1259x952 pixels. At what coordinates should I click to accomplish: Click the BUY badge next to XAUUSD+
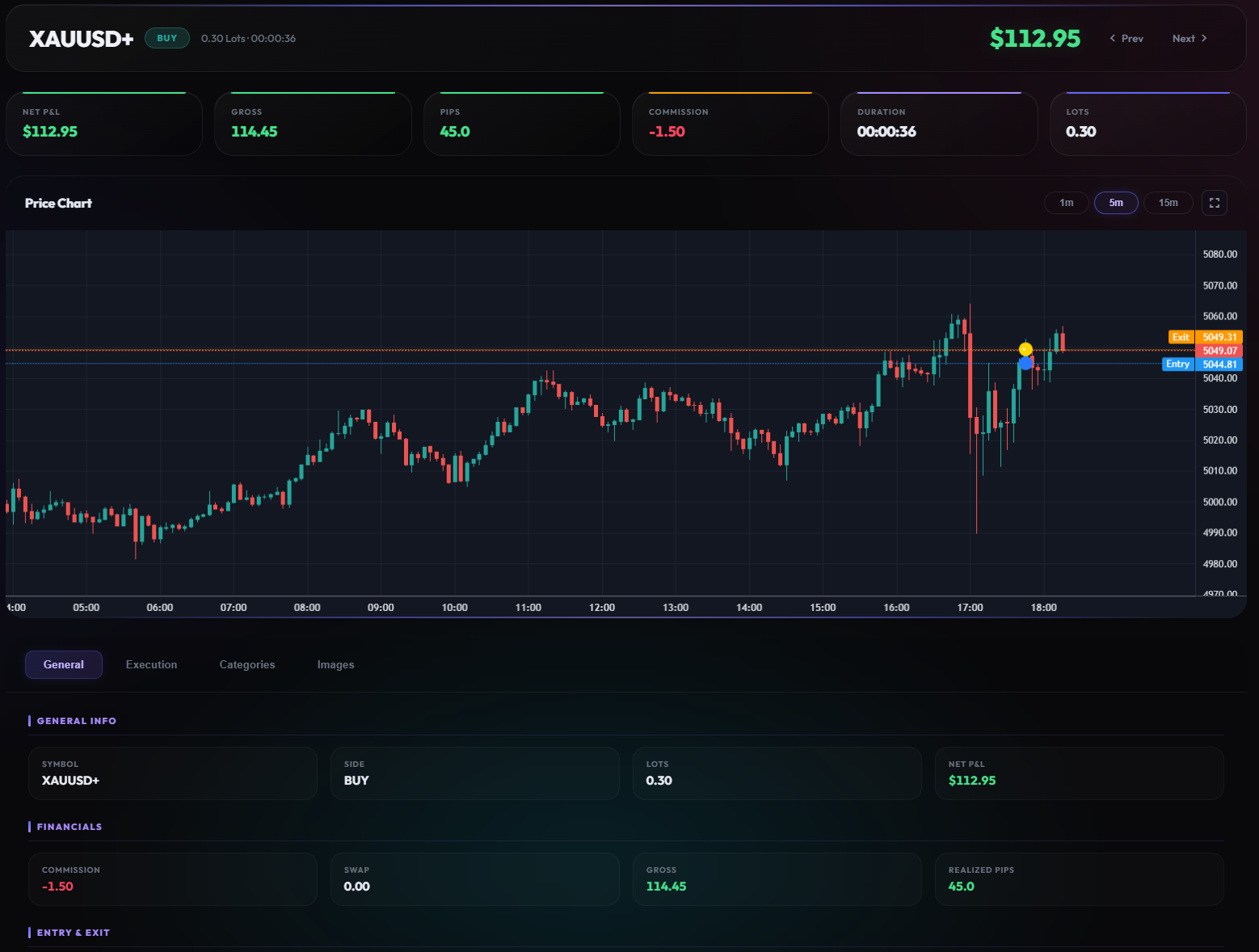click(167, 38)
